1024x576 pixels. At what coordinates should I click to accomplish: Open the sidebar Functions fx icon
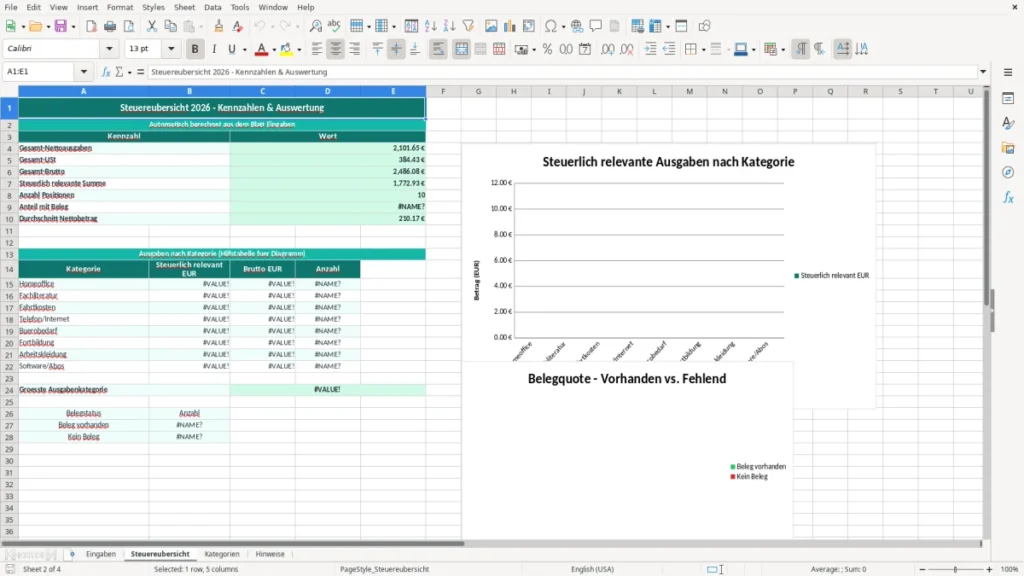pos(1008,197)
